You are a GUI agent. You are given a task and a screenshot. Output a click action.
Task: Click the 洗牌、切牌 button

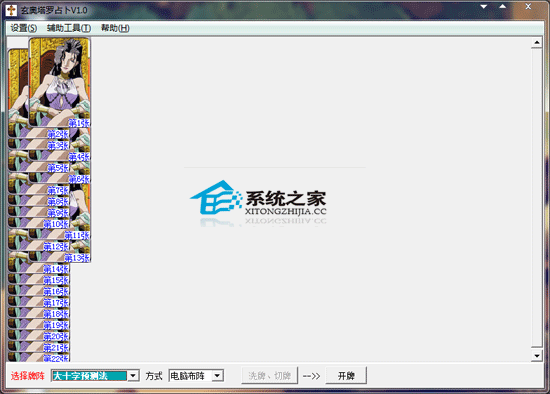pos(269,376)
